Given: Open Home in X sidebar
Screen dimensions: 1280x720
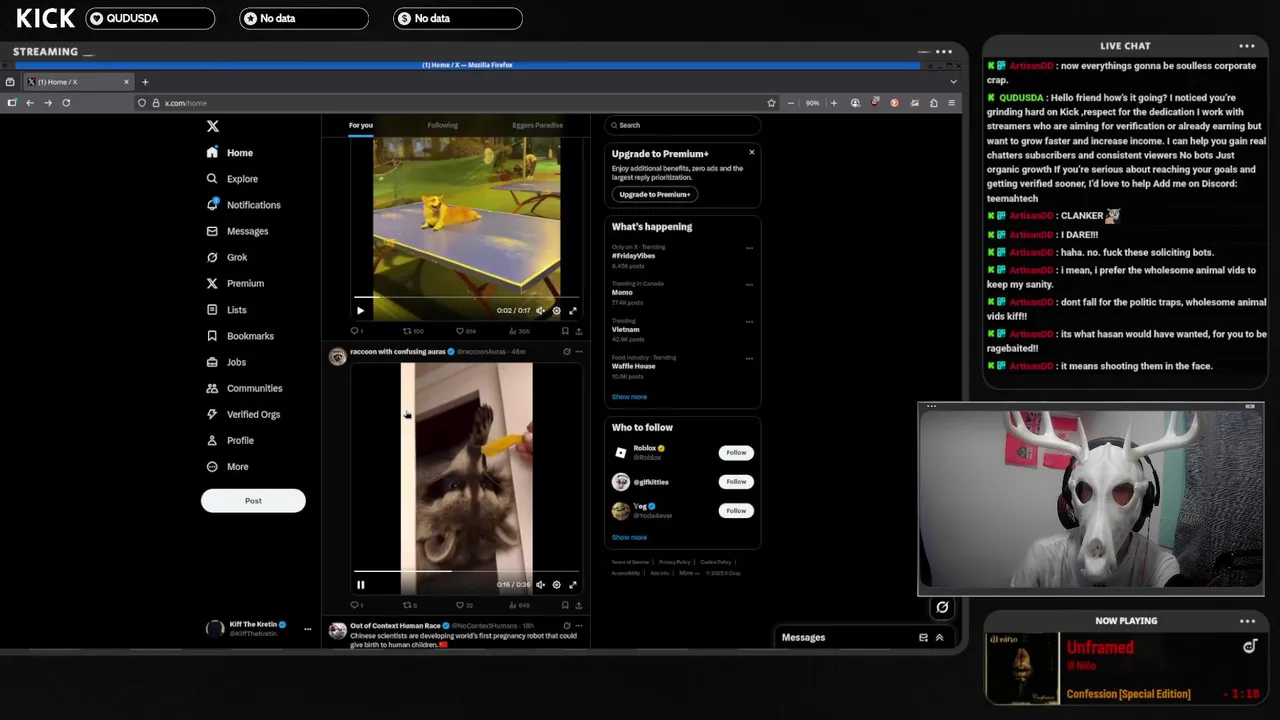Looking at the screenshot, I should click(229, 153).
